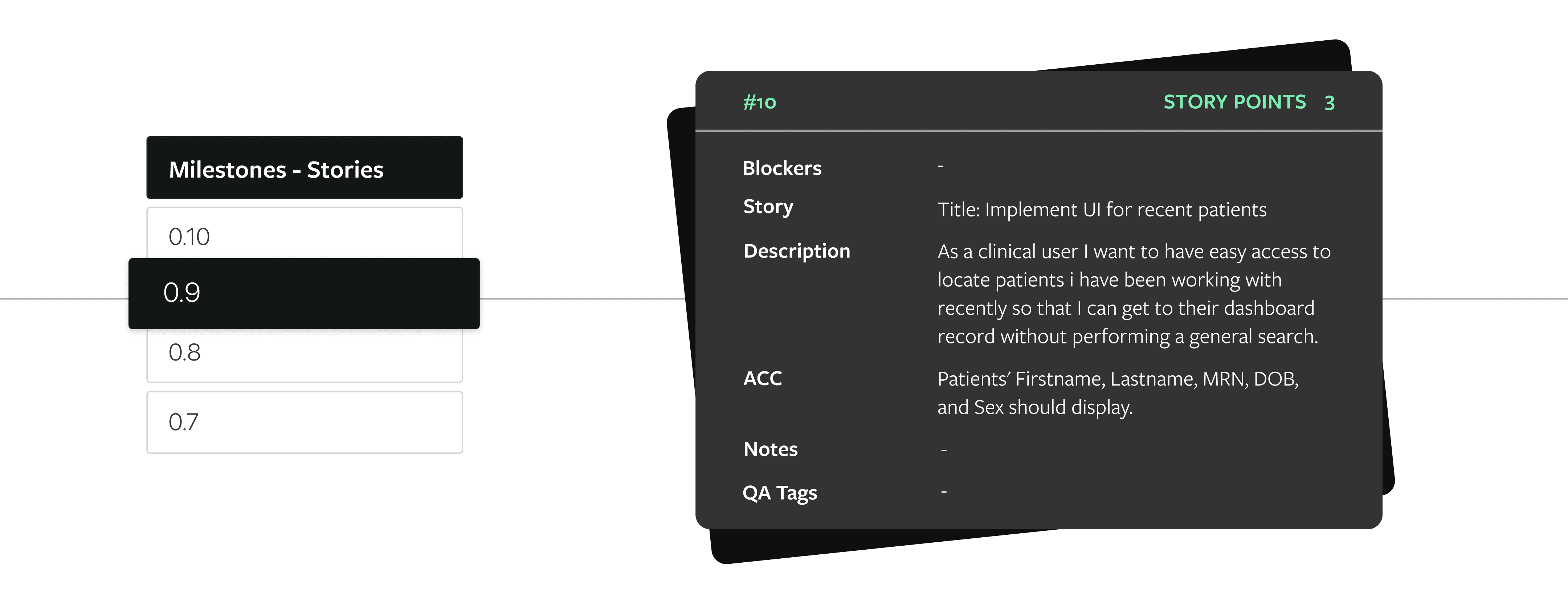Click the Blockers field label

[x=781, y=168]
